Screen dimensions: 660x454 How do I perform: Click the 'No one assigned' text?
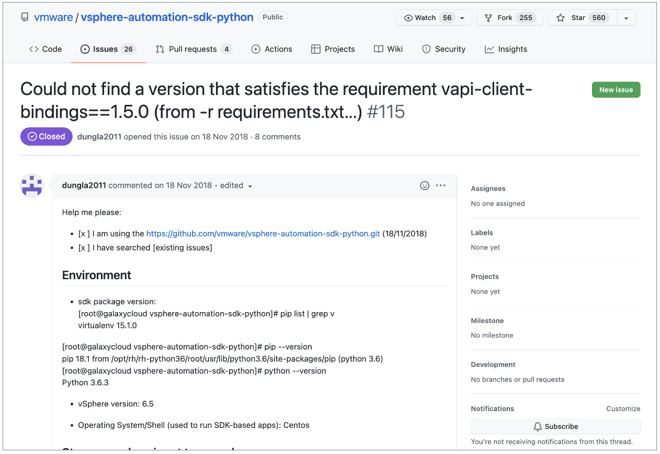498,204
